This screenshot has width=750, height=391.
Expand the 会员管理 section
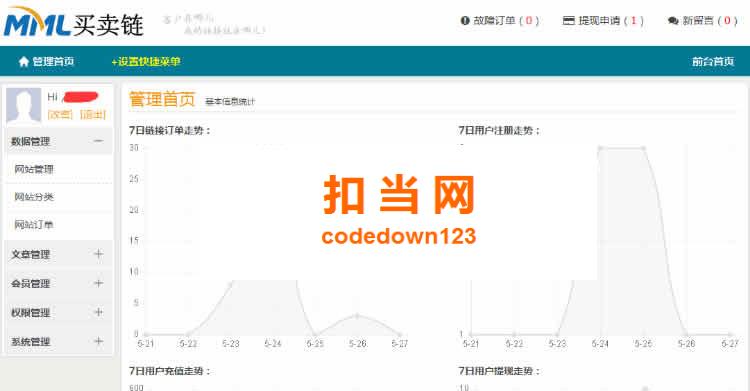pyautogui.click(x=99, y=283)
